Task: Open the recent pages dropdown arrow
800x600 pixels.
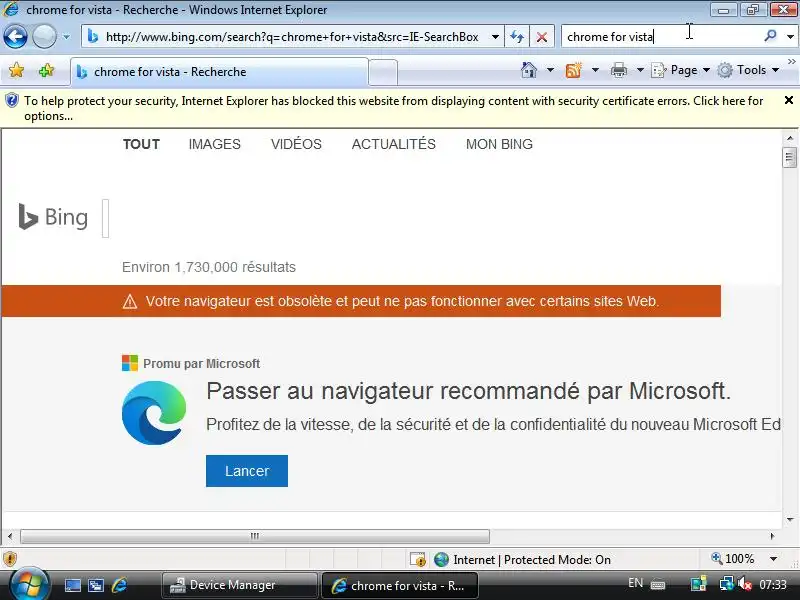Action: point(66,37)
